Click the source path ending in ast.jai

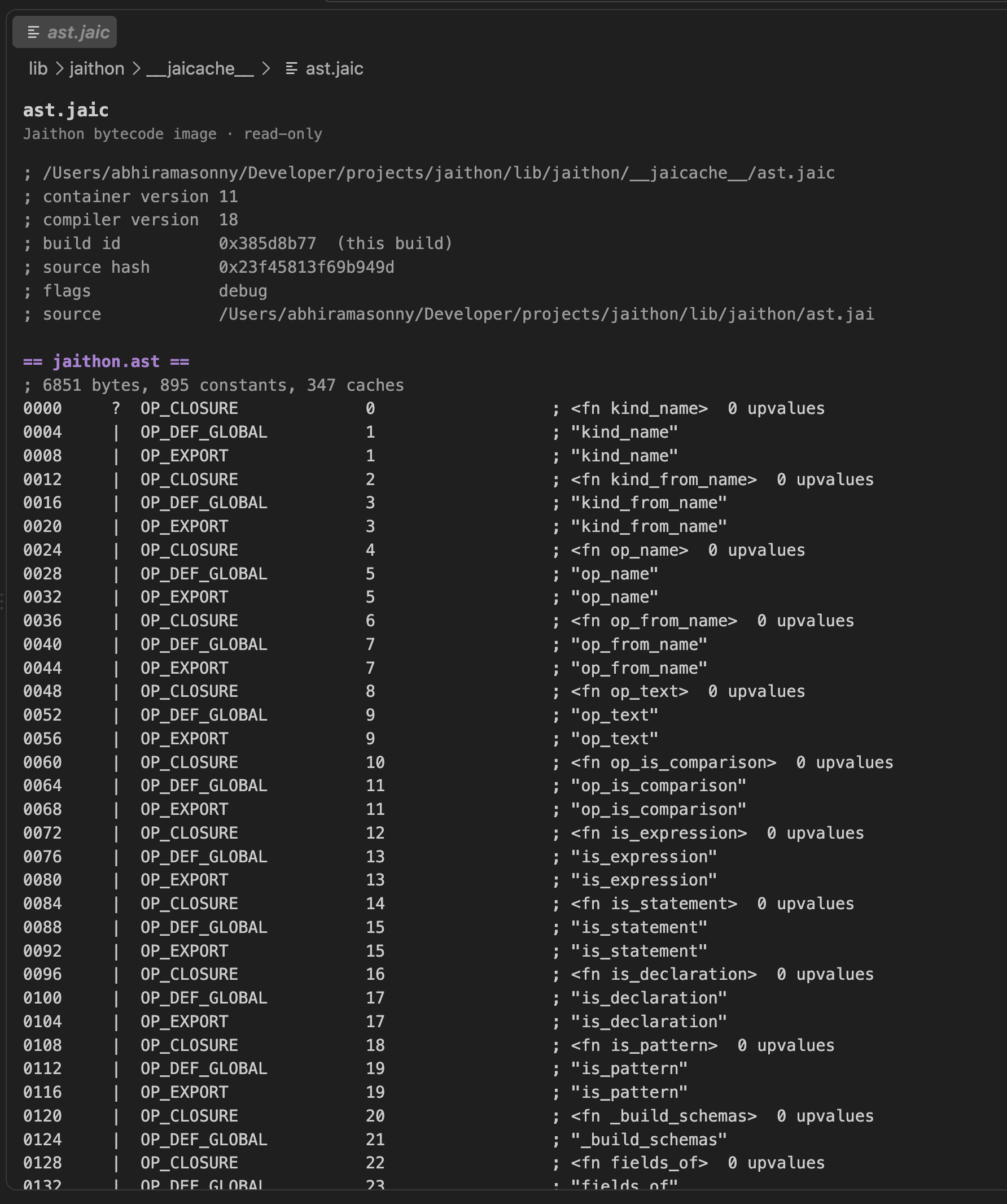click(x=546, y=314)
